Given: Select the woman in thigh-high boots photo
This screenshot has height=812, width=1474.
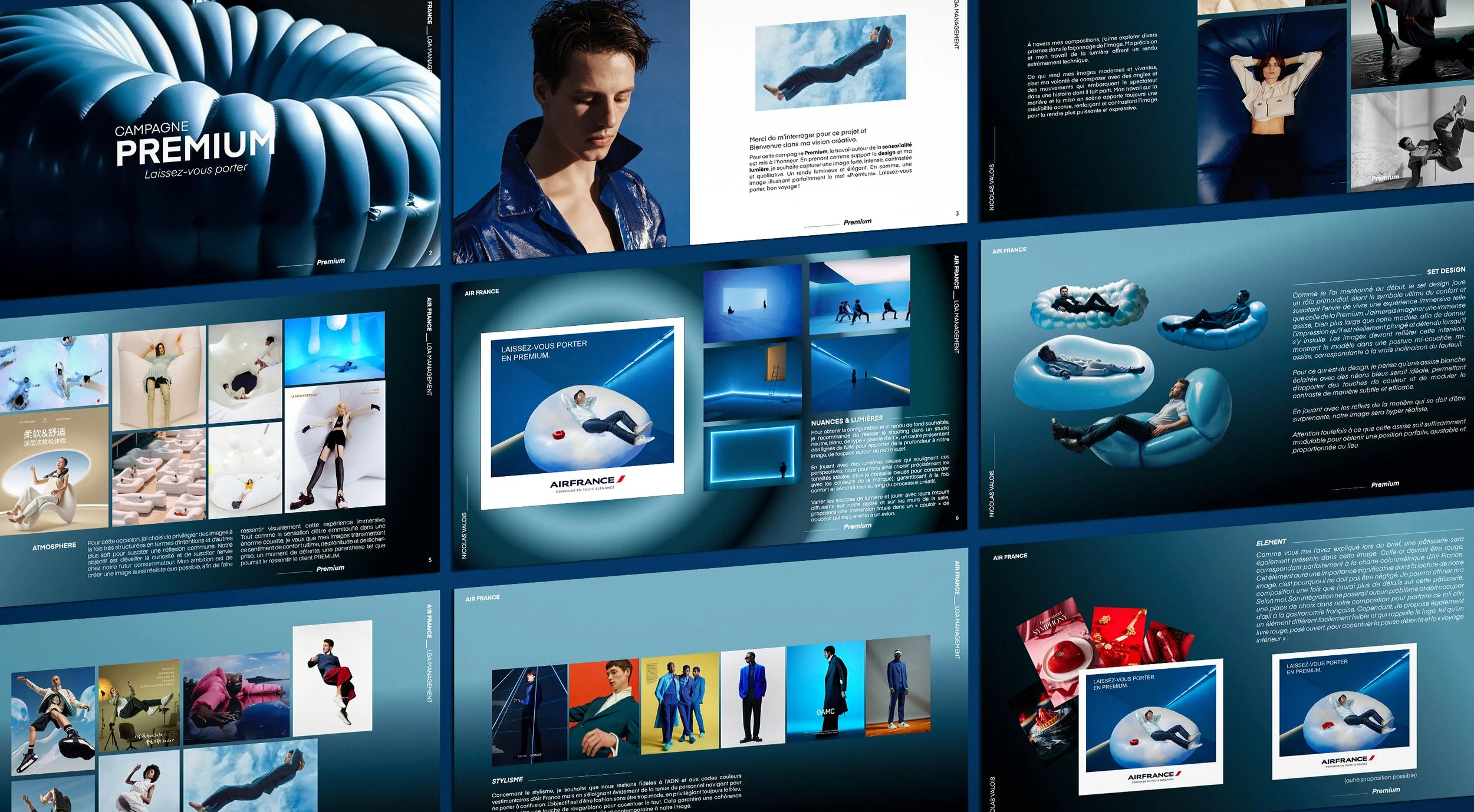Looking at the screenshot, I should point(159,378).
